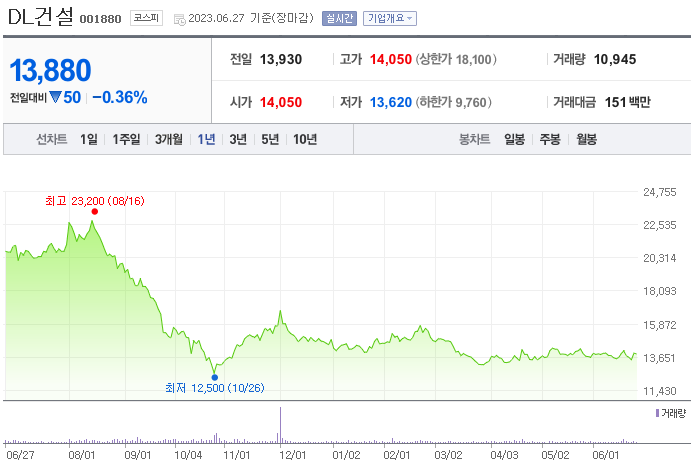
Task: Click the DL건설 stock name title
Action: click(x=41, y=17)
